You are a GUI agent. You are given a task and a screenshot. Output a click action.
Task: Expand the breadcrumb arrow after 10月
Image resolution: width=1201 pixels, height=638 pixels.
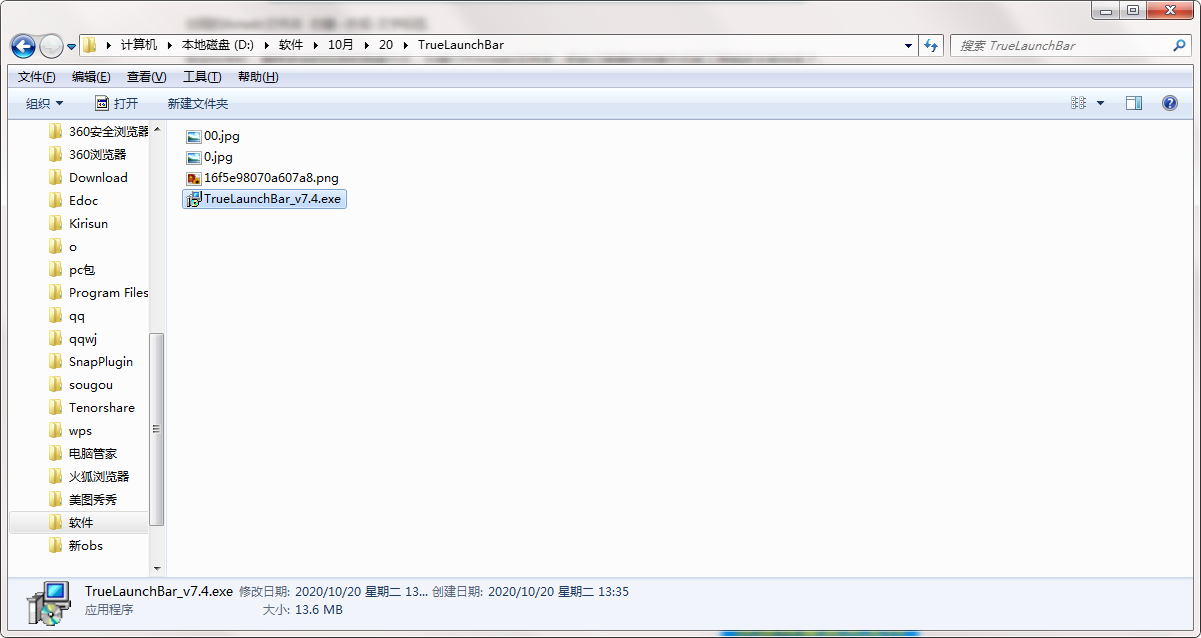click(x=366, y=46)
